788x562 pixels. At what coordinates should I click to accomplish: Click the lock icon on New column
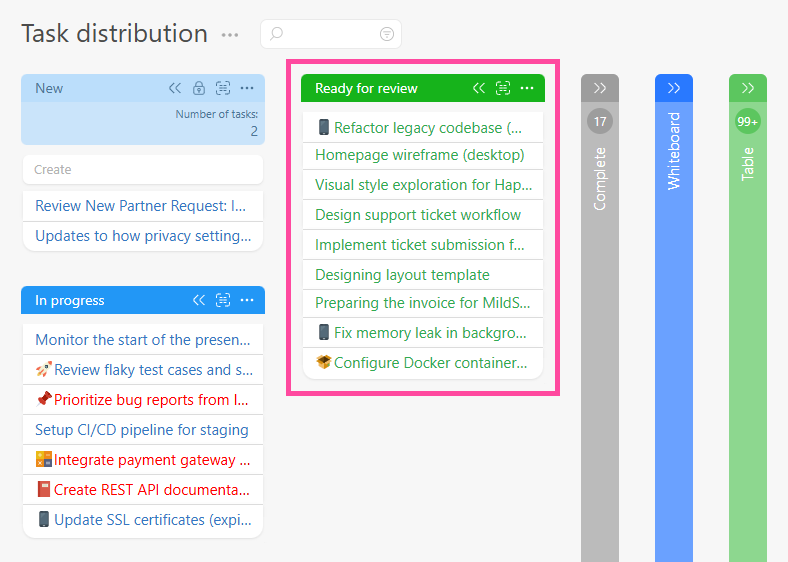click(199, 88)
